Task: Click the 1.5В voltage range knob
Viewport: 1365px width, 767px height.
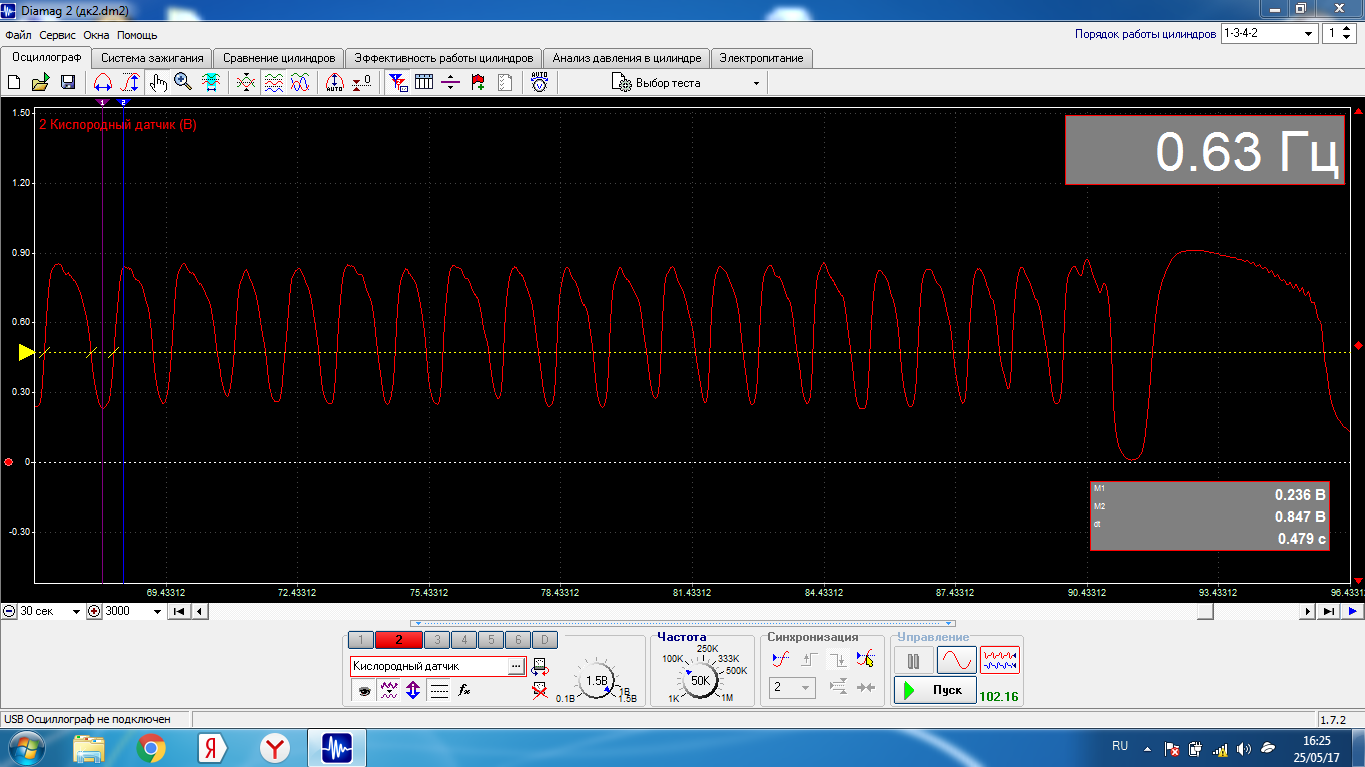Action: 596,681
